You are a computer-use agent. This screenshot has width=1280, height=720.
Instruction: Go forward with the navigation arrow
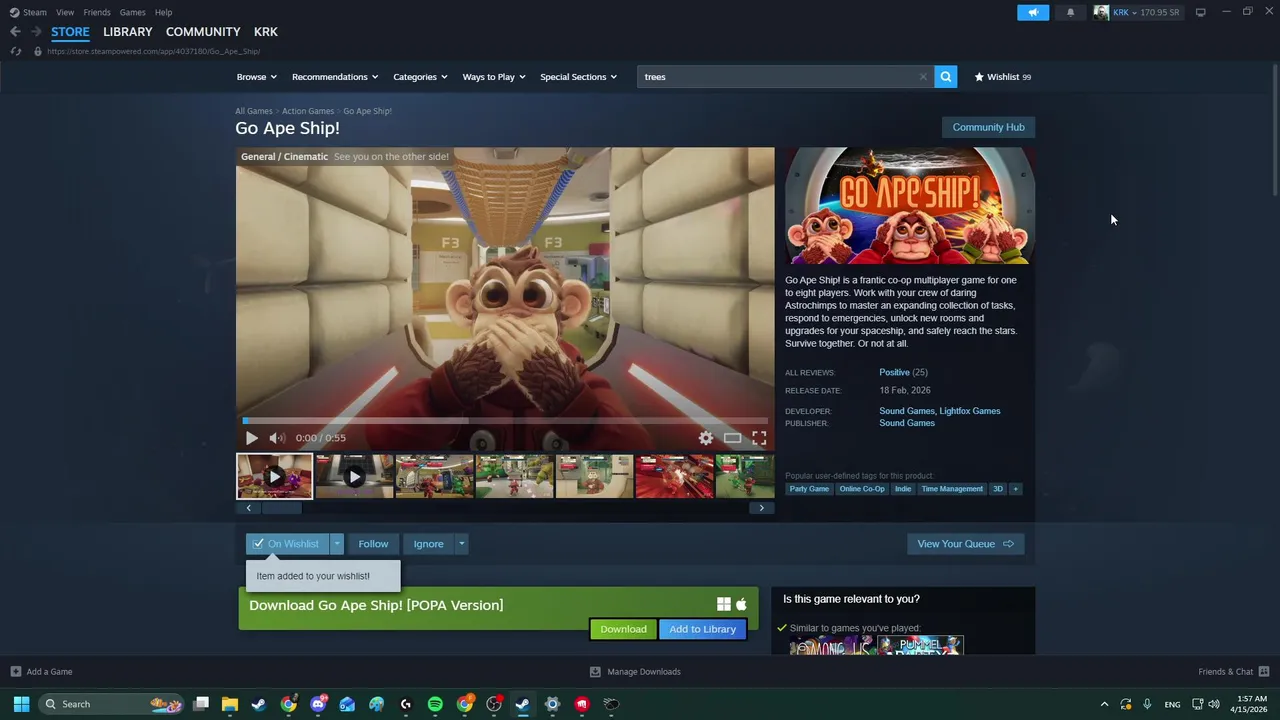[x=36, y=32]
